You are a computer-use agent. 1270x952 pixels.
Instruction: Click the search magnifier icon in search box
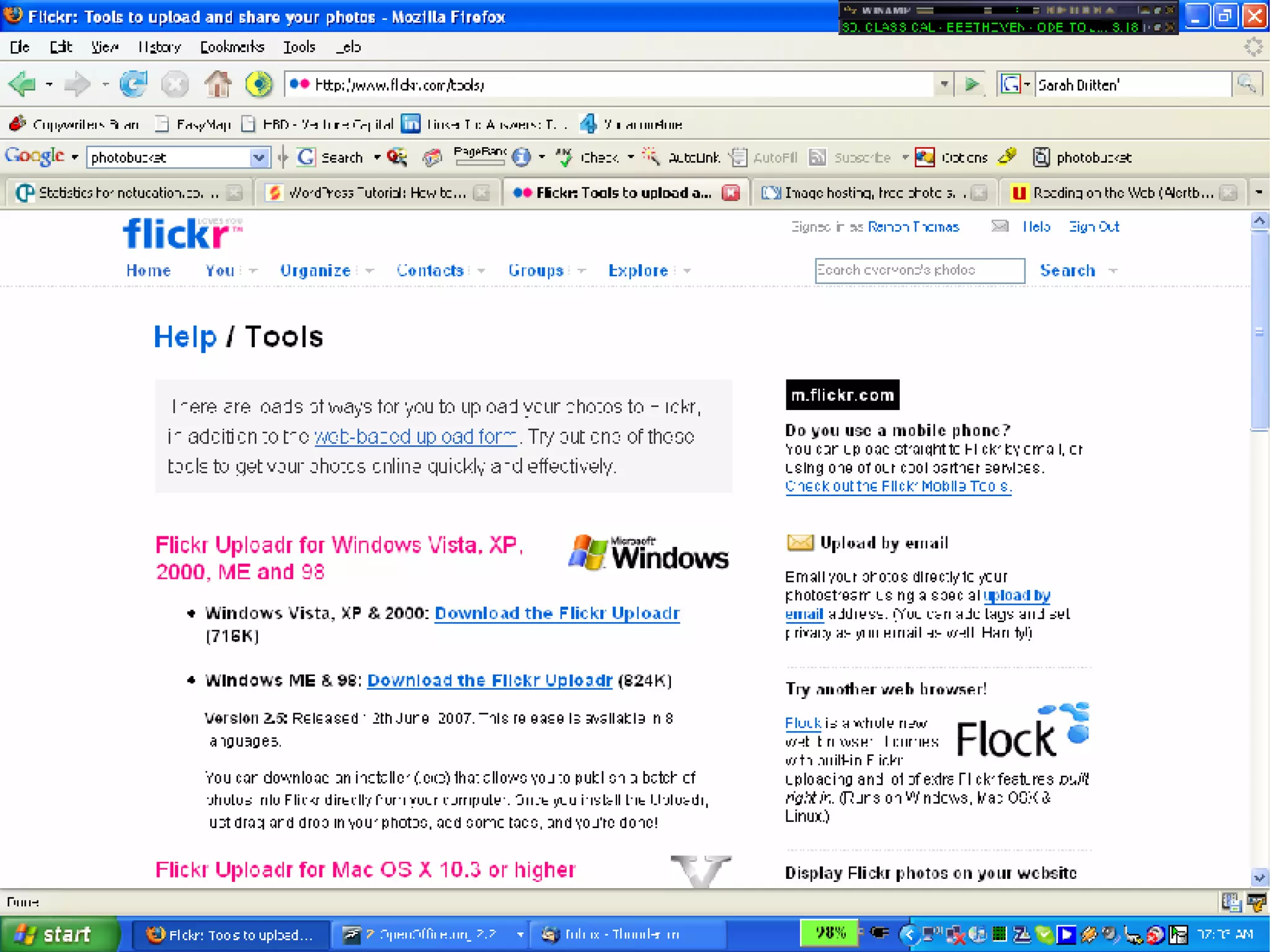(x=1246, y=84)
